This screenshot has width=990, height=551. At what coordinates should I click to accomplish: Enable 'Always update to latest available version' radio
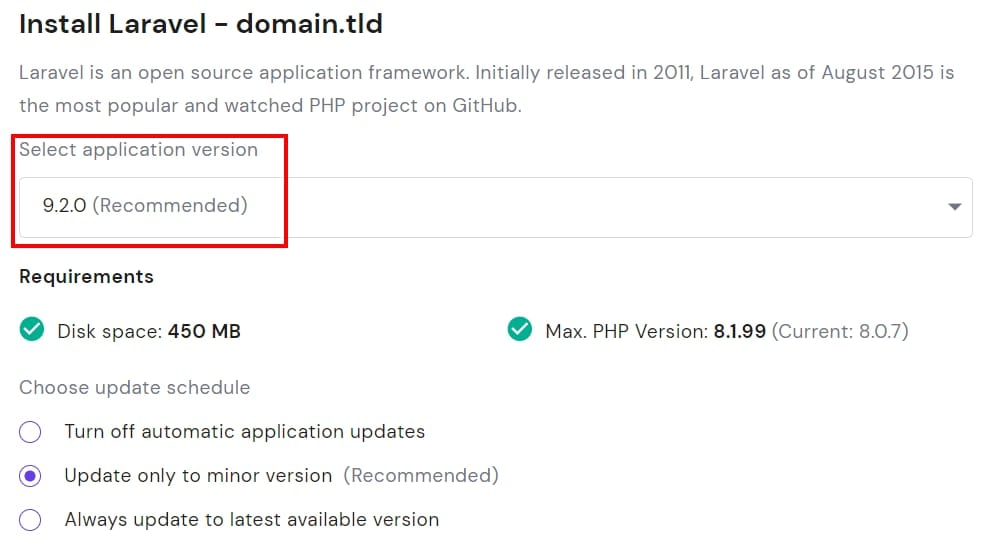30,520
